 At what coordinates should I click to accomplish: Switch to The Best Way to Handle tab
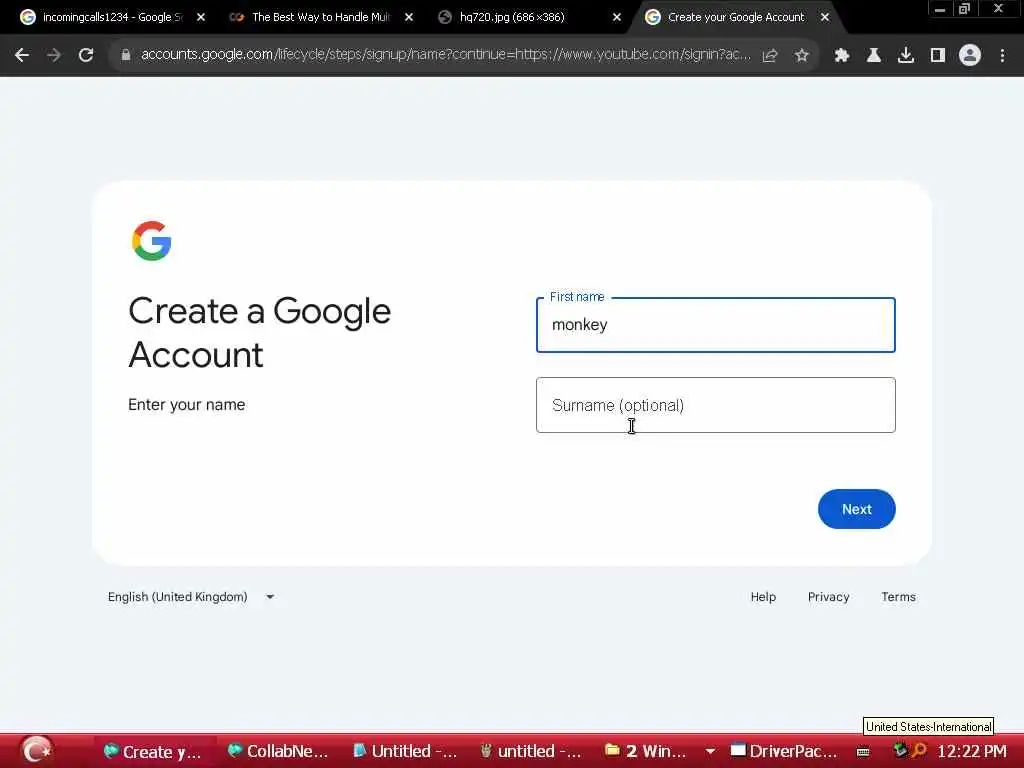click(321, 17)
